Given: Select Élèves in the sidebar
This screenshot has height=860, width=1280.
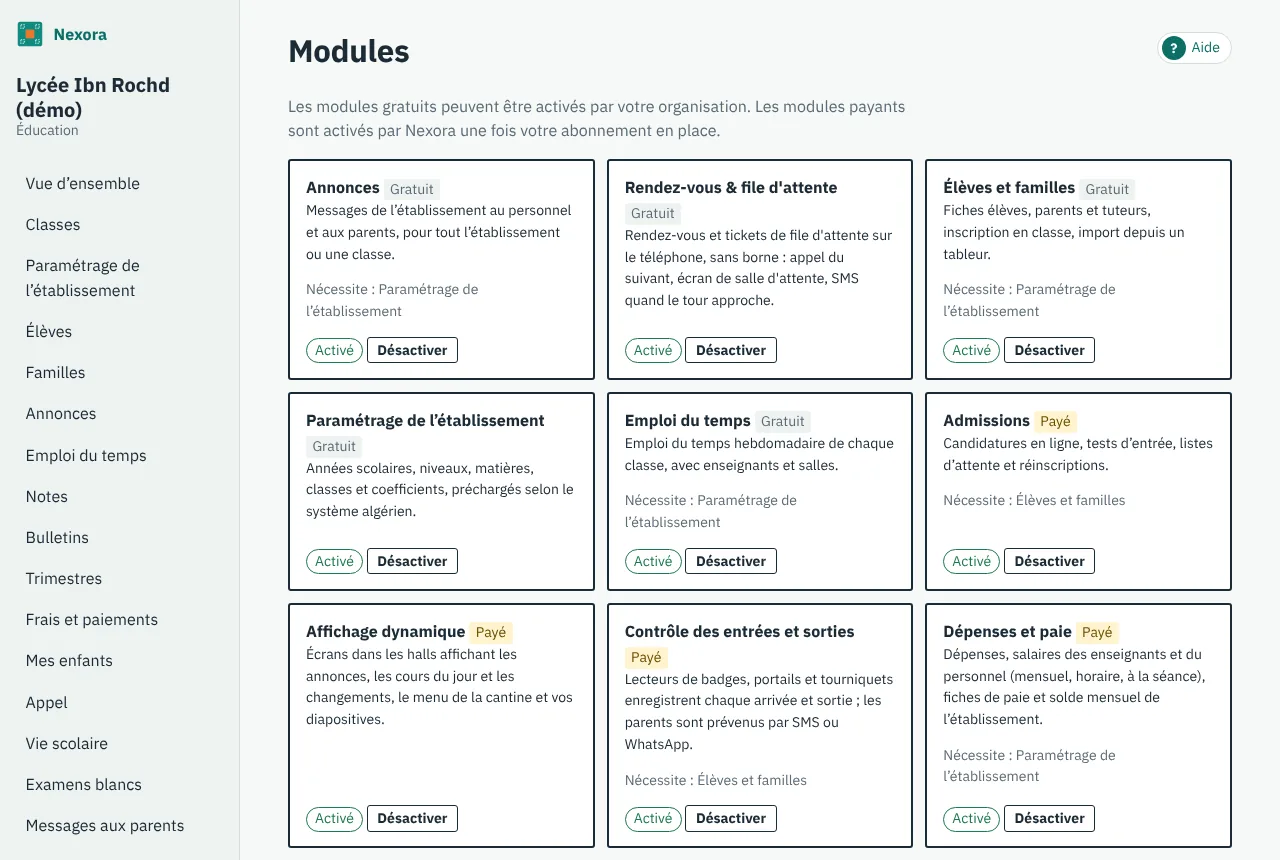Looking at the screenshot, I should [49, 331].
